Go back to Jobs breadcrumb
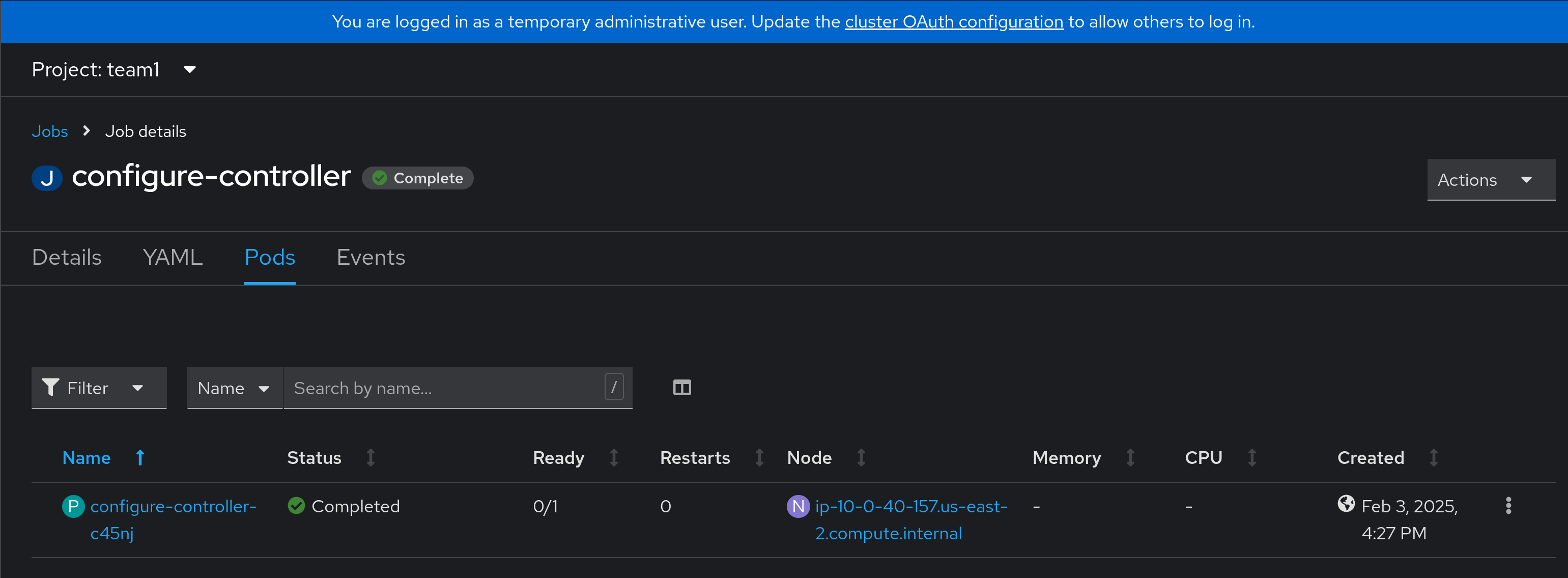 pos(50,131)
